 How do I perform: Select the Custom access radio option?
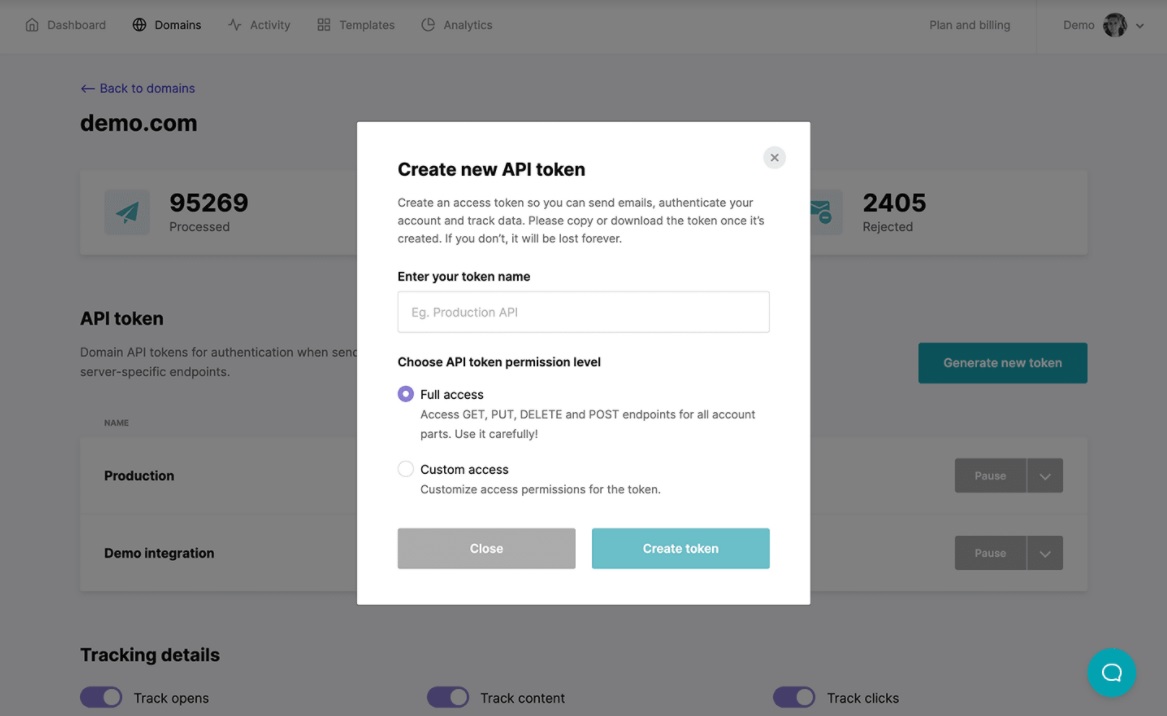coord(406,469)
